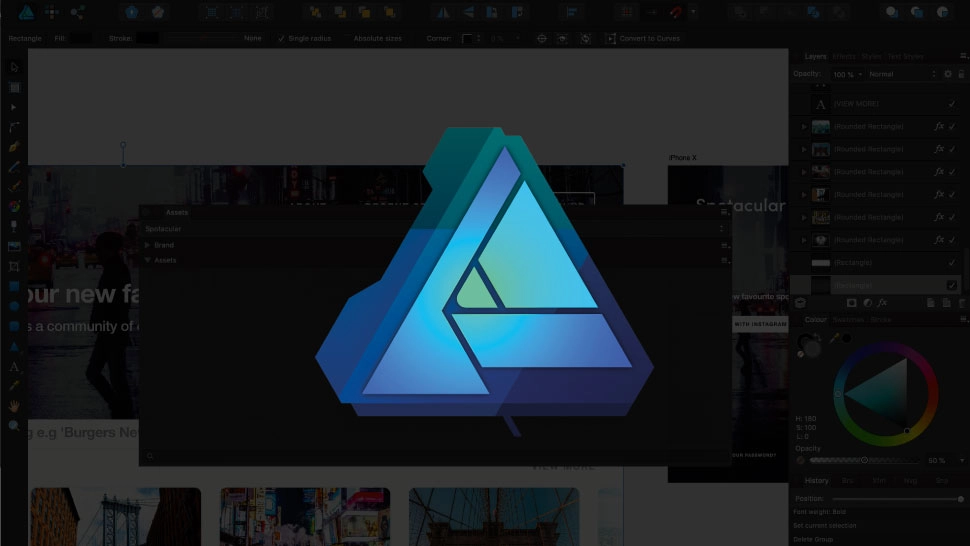Select the Ellipse shape tool

point(14,305)
